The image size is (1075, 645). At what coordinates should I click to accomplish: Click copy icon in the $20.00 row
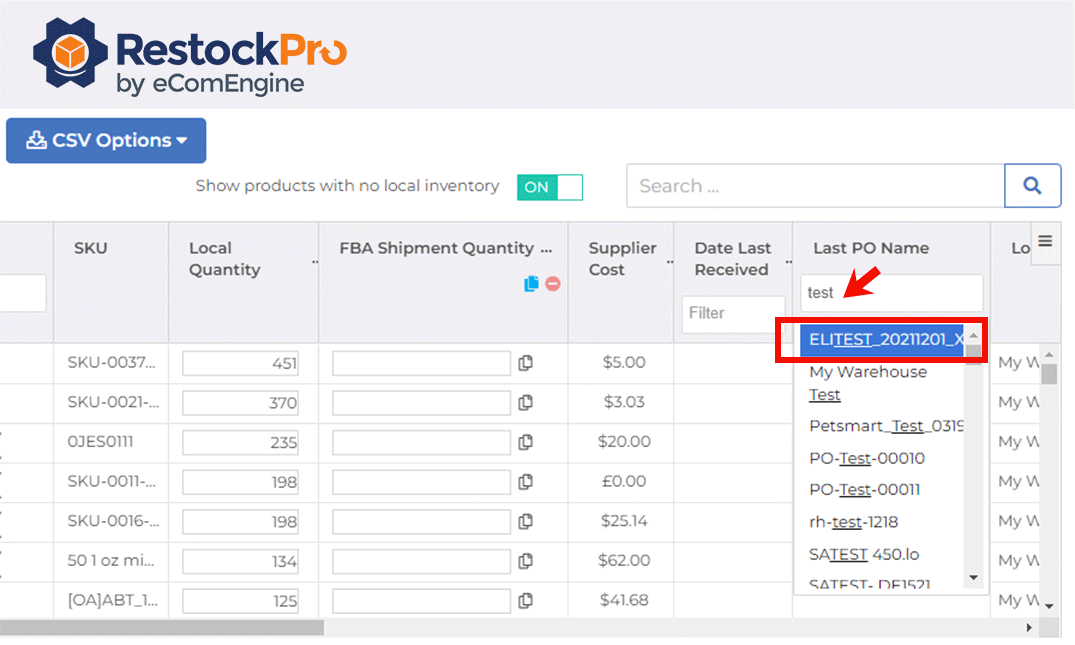[526, 442]
